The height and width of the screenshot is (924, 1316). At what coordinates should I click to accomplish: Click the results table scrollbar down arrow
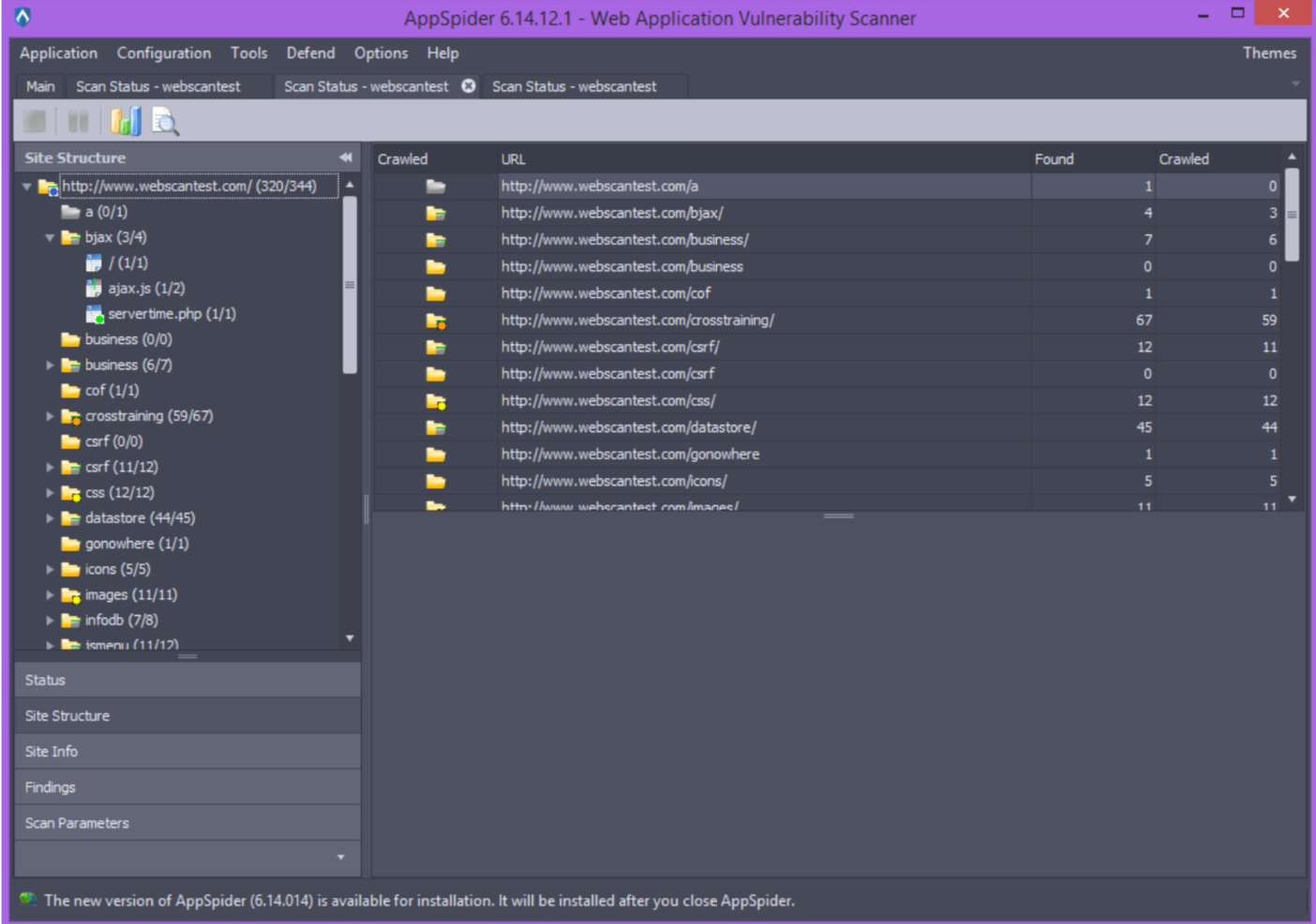pos(1292,499)
